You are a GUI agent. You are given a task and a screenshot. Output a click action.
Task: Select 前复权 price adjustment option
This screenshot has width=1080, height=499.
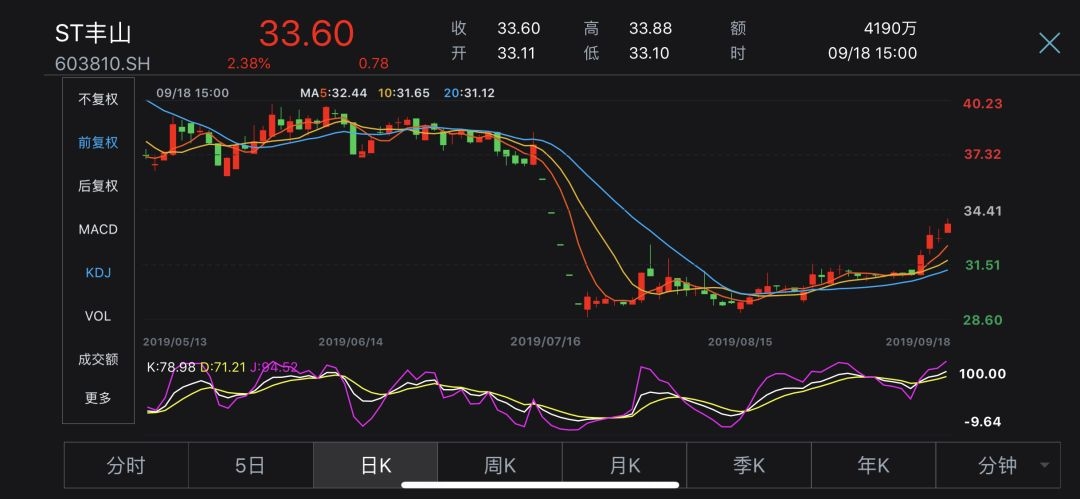click(98, 142)
